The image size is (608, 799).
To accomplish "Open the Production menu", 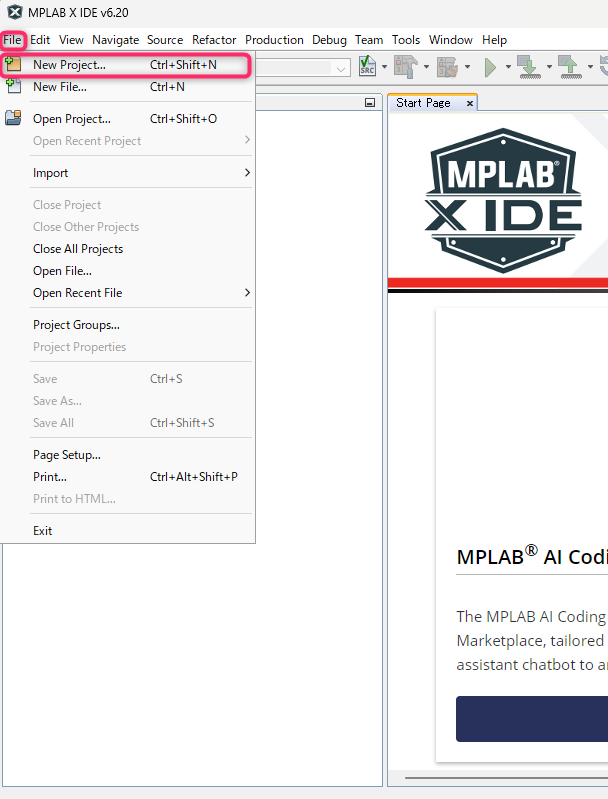I will tap(274, 40).
